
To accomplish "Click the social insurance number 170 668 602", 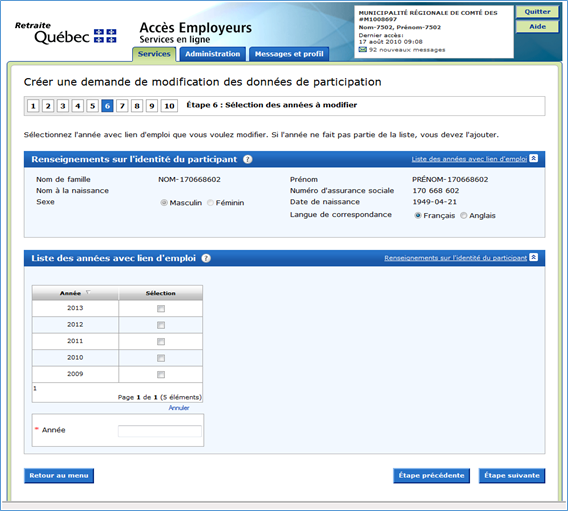I will 435,191.
